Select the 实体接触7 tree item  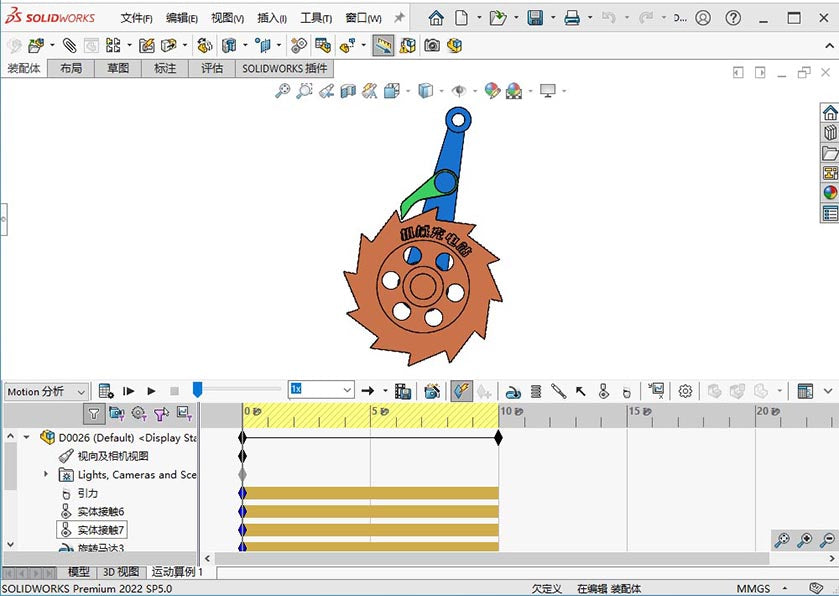(101, 530)
